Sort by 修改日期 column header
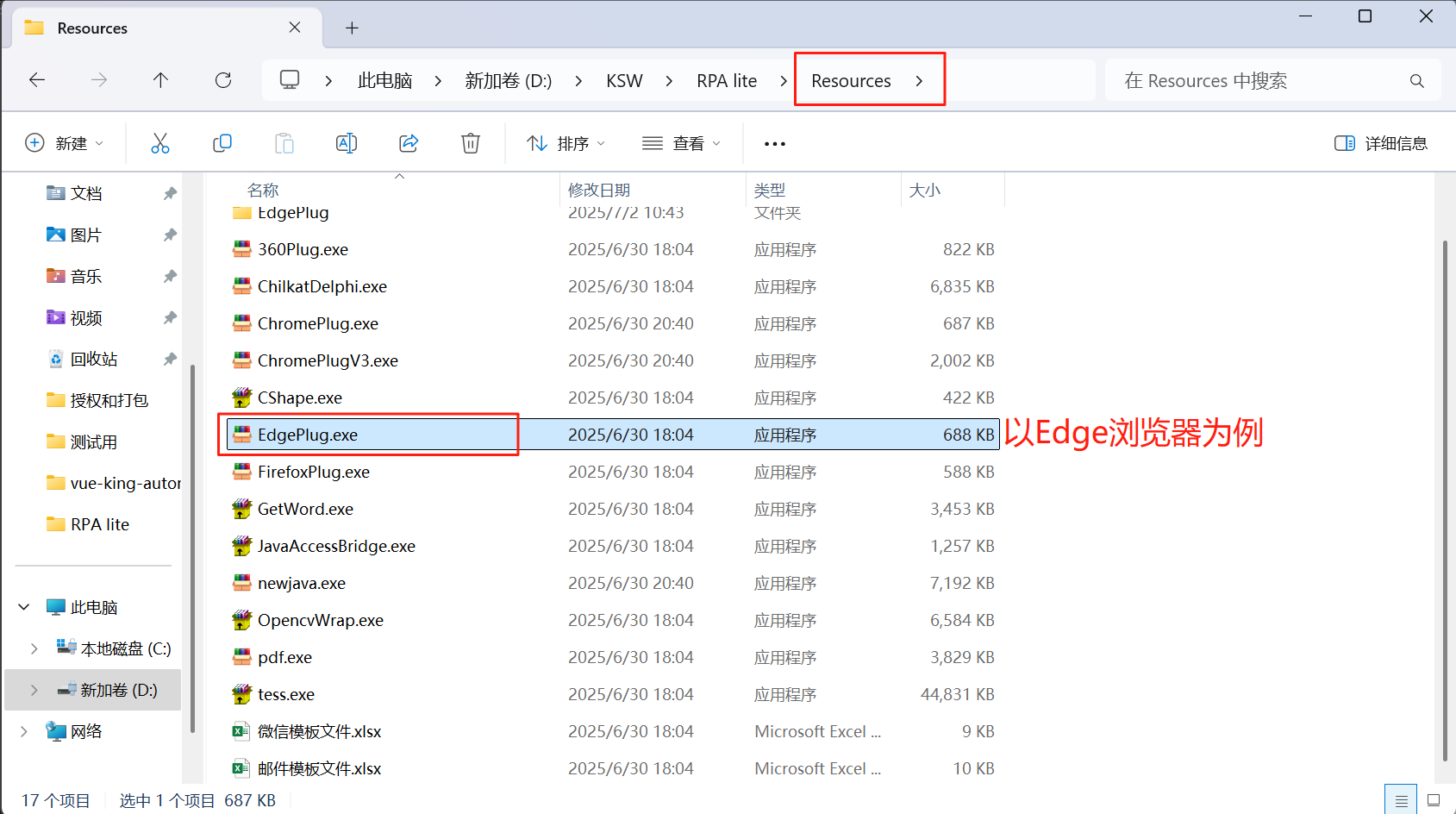 pyautogui.click(x=598, y=190)
